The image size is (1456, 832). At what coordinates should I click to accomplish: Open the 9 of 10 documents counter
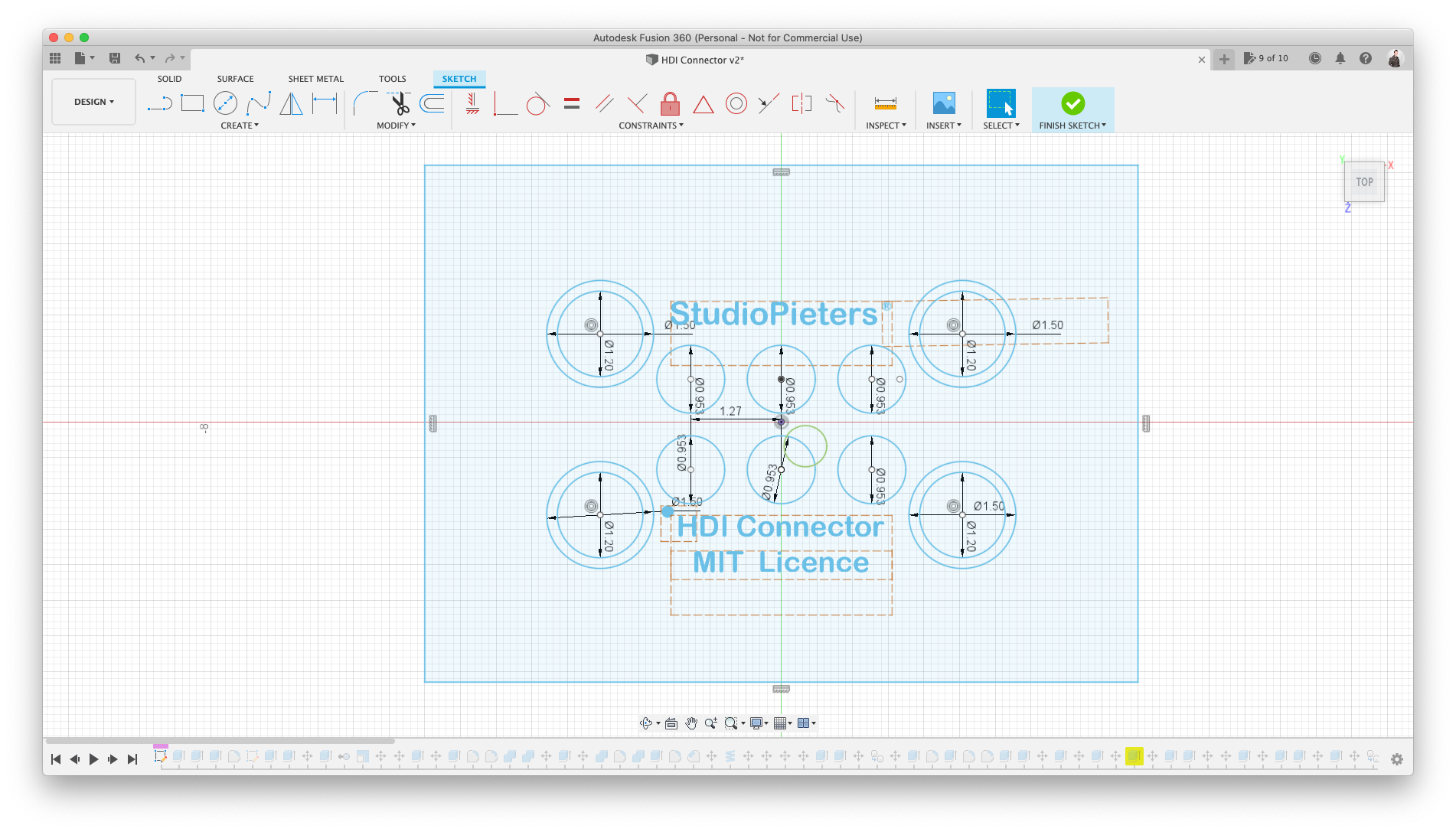pos(1266,58)
